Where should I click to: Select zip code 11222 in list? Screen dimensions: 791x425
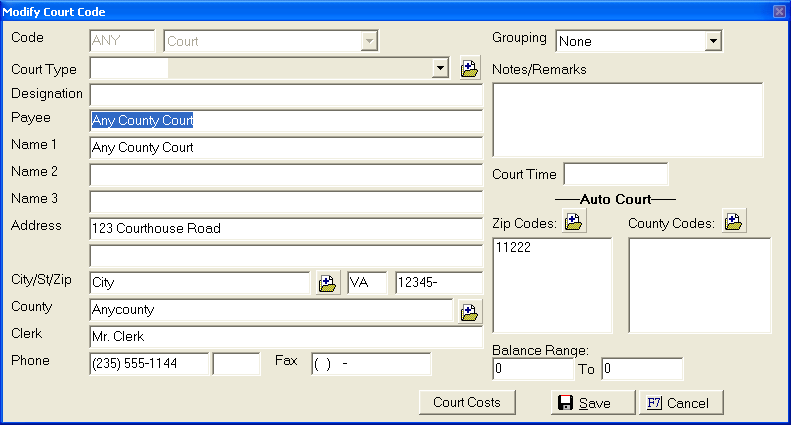[512, 247]
